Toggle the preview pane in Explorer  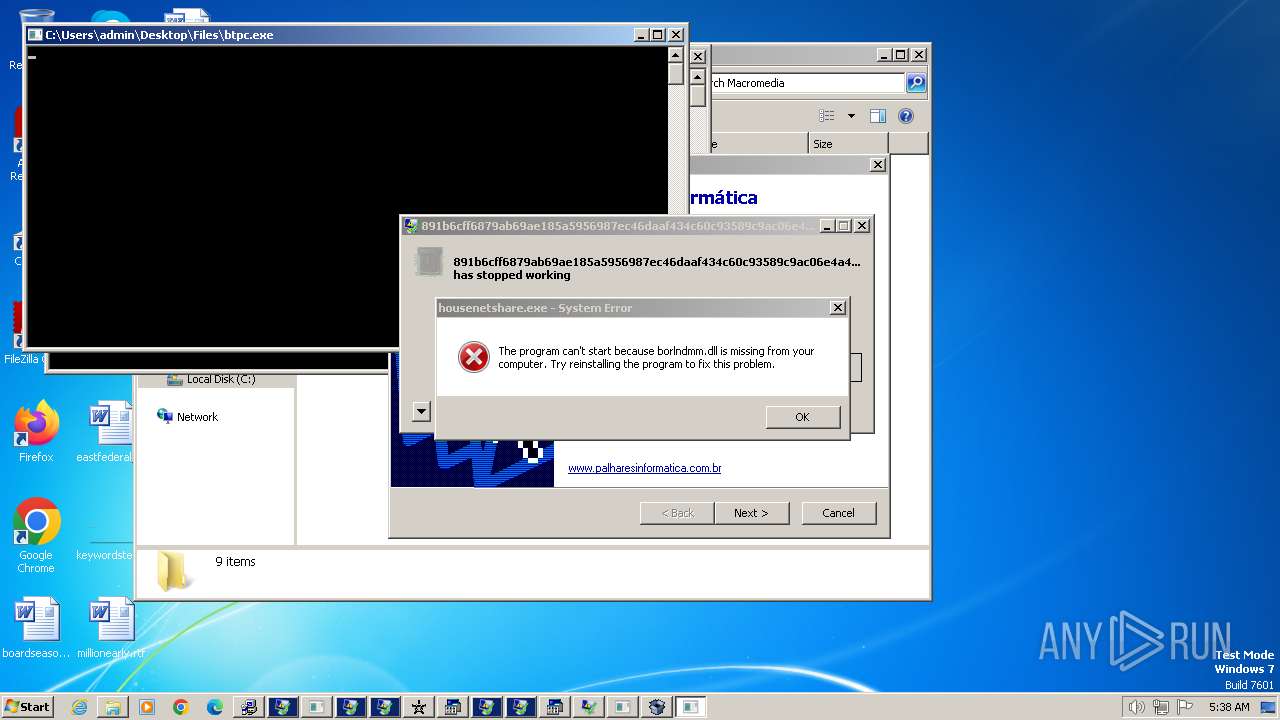point(878,116)
